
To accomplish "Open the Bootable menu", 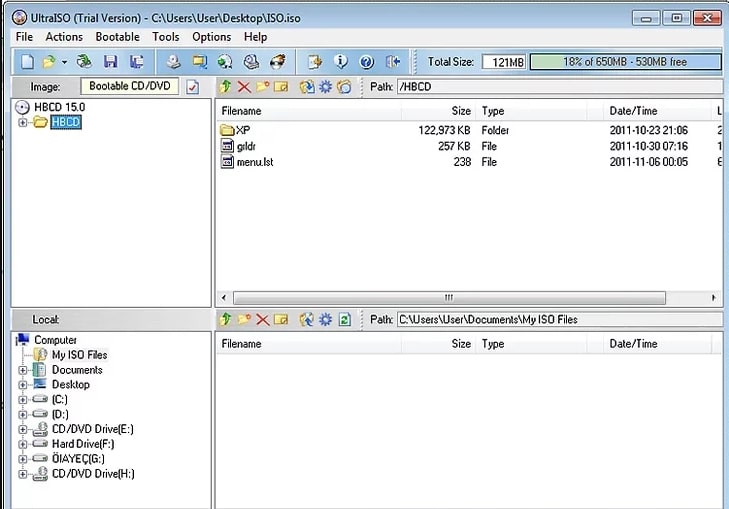I will pos(118,37).
